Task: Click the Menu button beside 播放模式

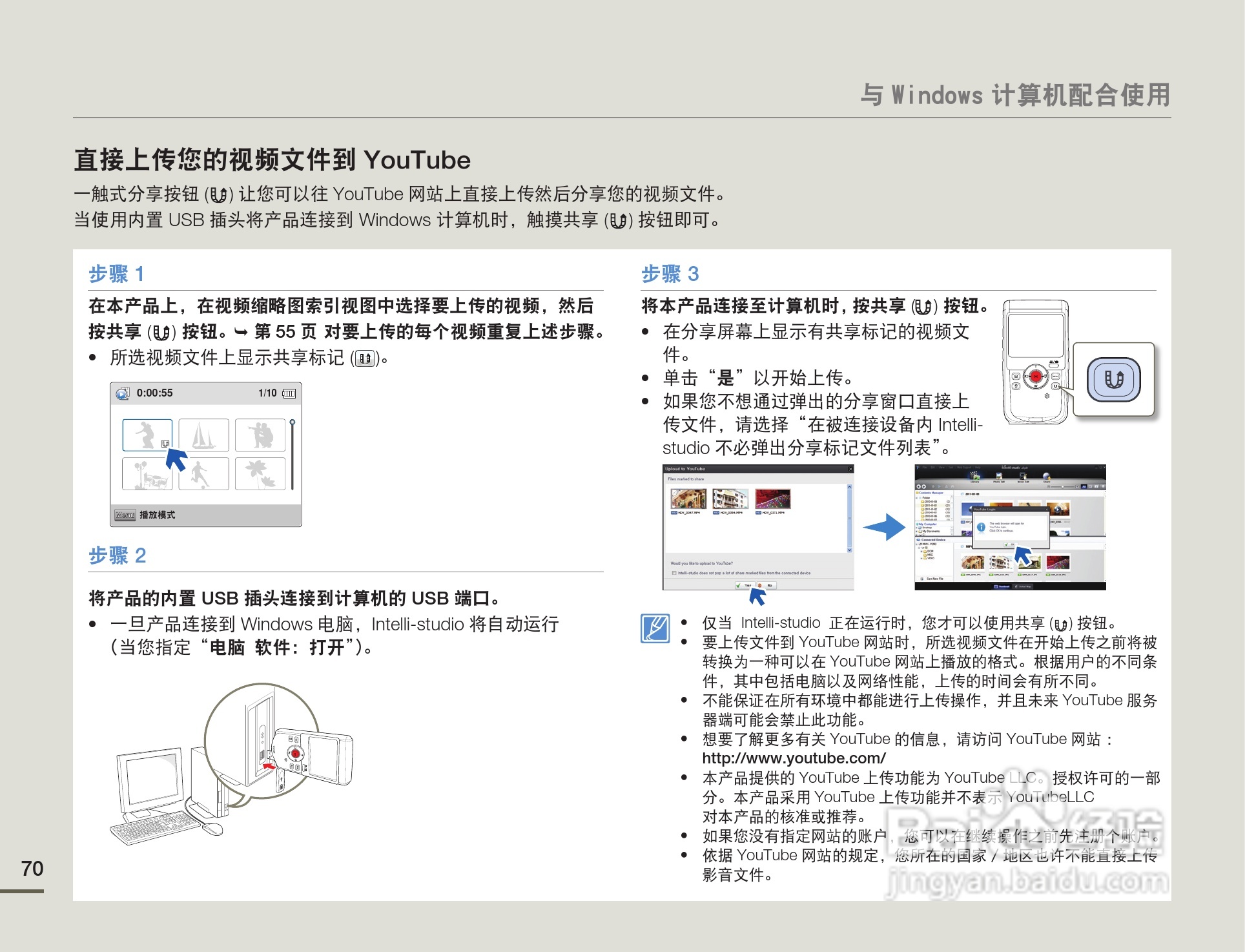Action: click(125, 515)
